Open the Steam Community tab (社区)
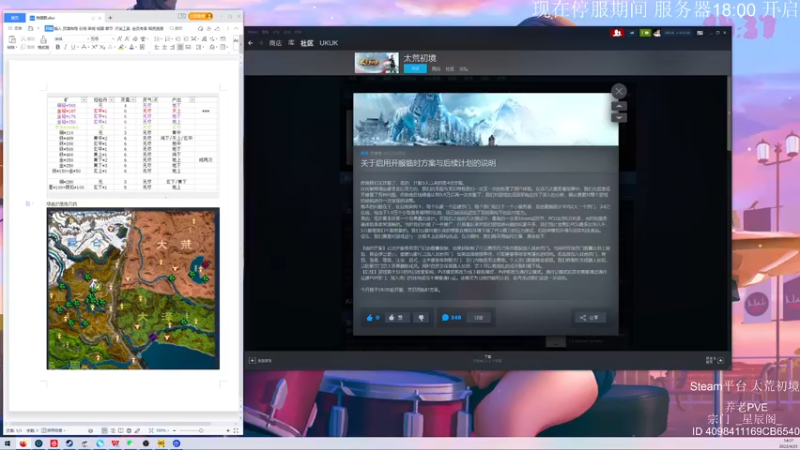The image size is (800, 450). click(x=307, y=43)
